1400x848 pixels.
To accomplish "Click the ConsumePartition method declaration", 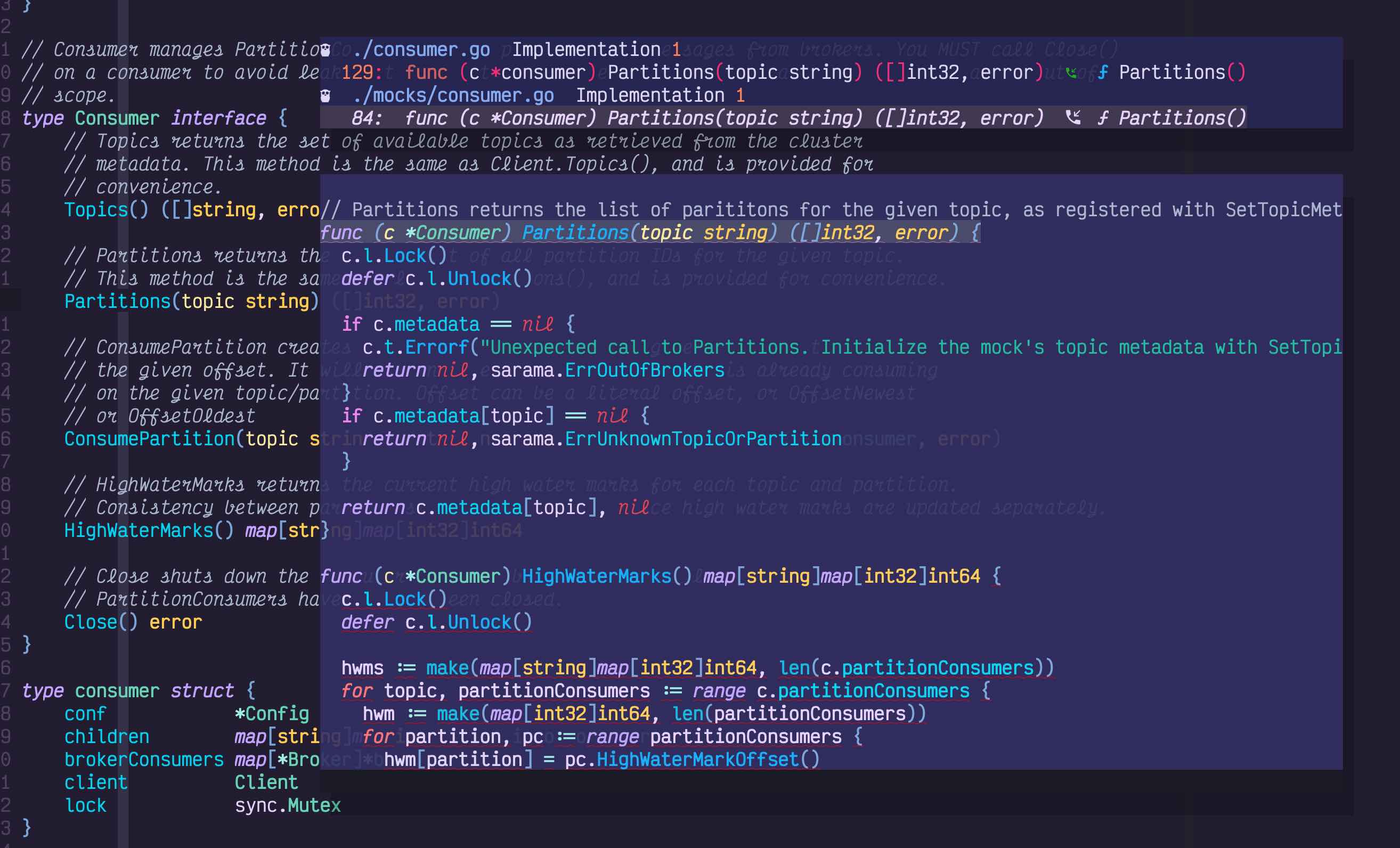I will pos(149,439).
